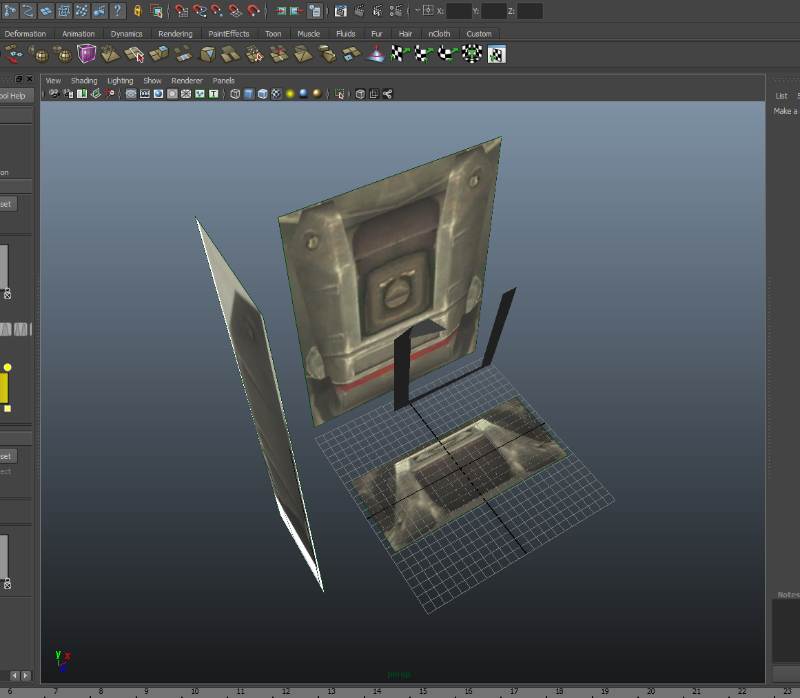Image resolution: width=800 pixels, height=698 pixels.
Task: Open the List menu in right panel
Action: 781,96
